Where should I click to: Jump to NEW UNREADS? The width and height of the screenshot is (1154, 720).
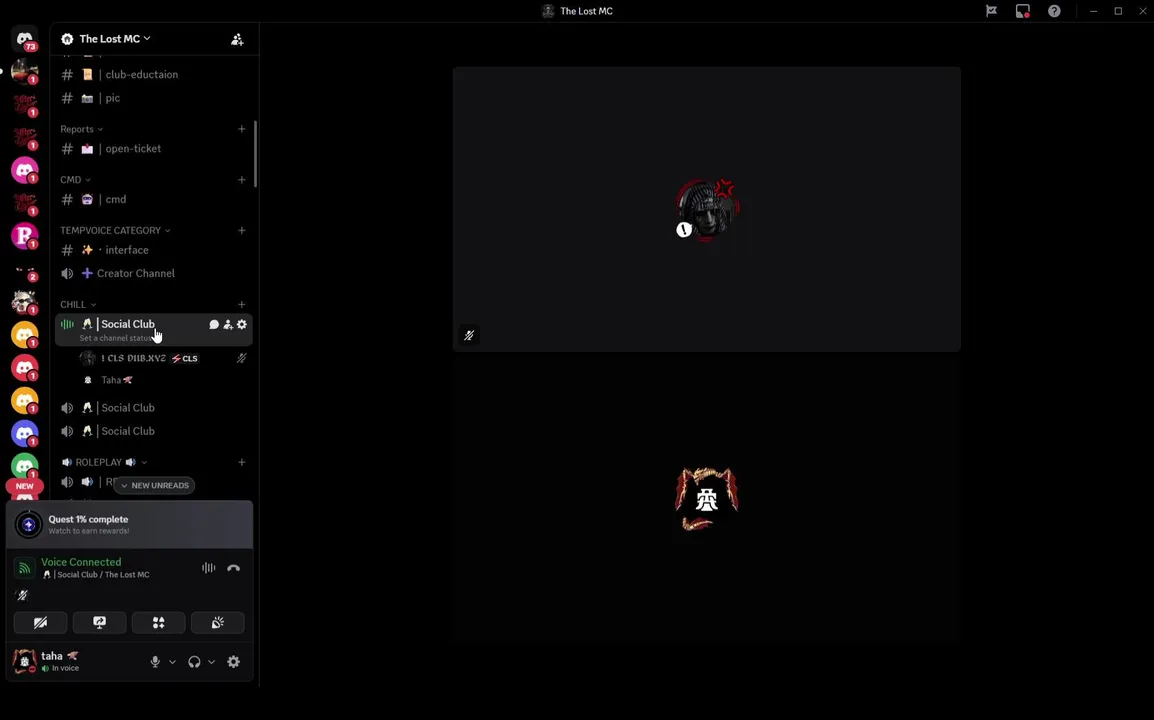pyautogui.click(x=155, y=486)
